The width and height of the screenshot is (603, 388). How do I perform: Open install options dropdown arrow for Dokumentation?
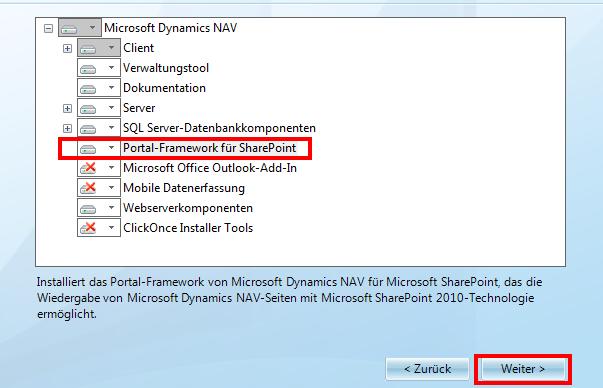click(x=111, y=88)
